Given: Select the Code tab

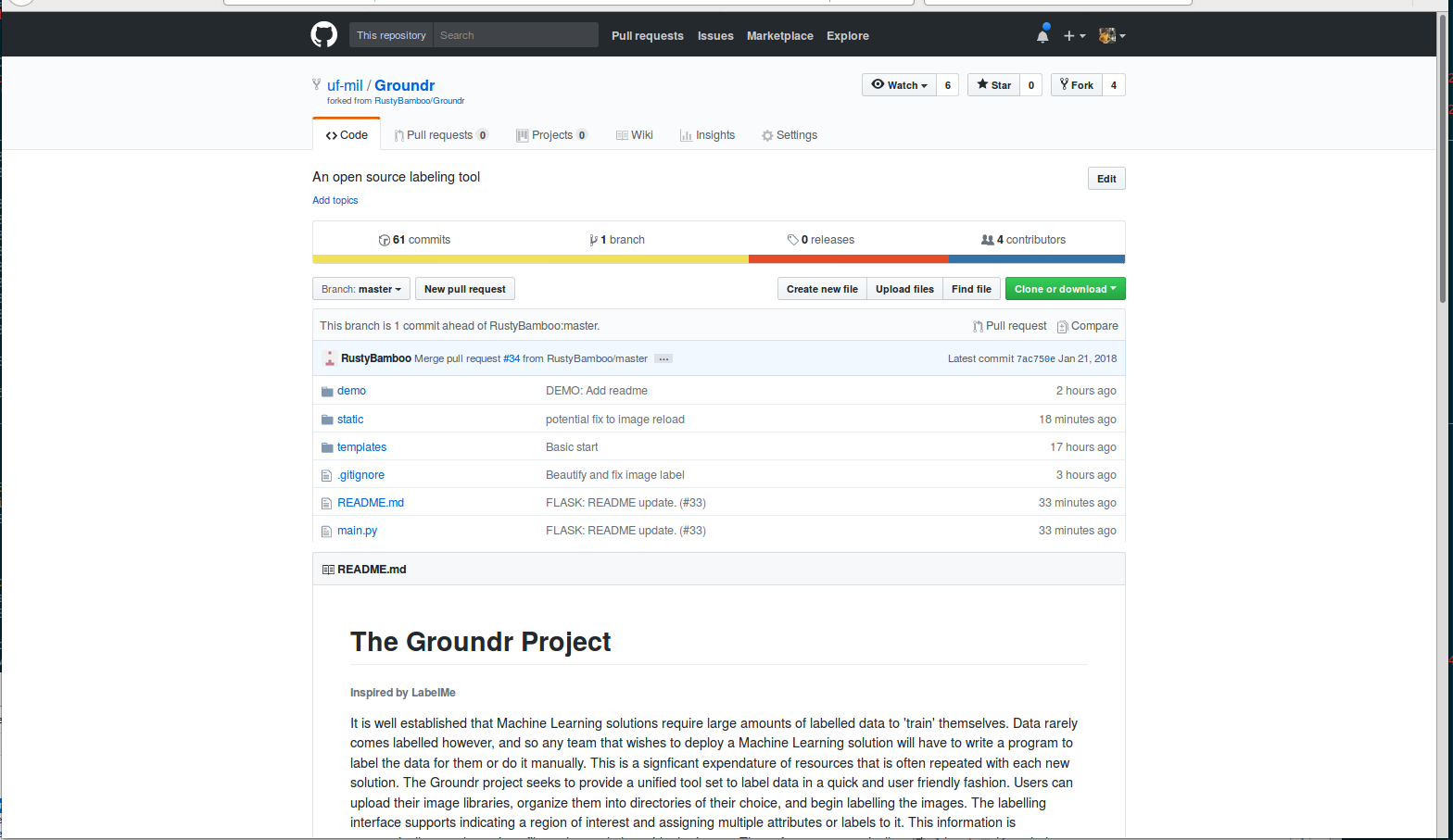Looking at the screenshot, I should tap(347, 135).
